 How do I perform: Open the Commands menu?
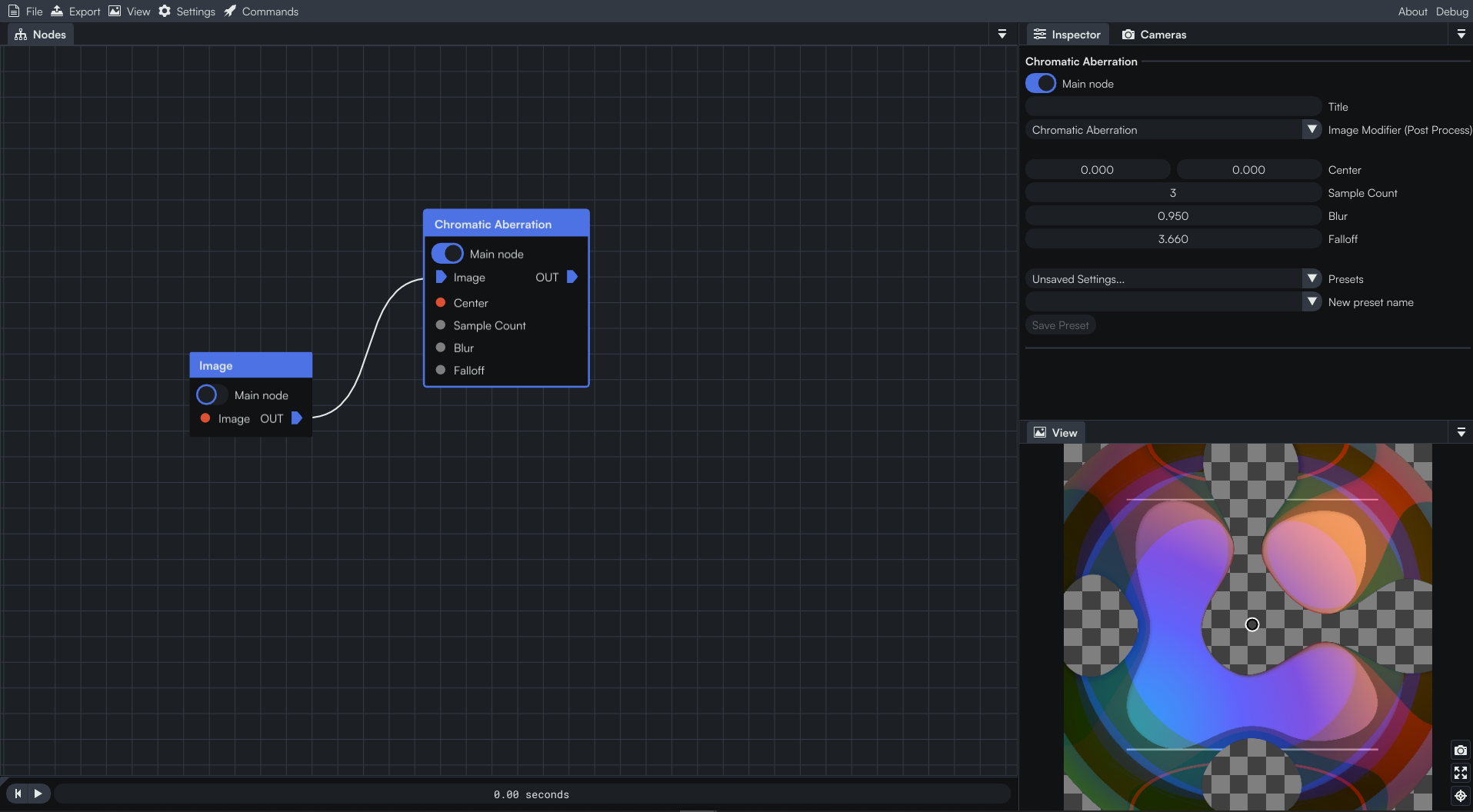[x=261, y=12]
